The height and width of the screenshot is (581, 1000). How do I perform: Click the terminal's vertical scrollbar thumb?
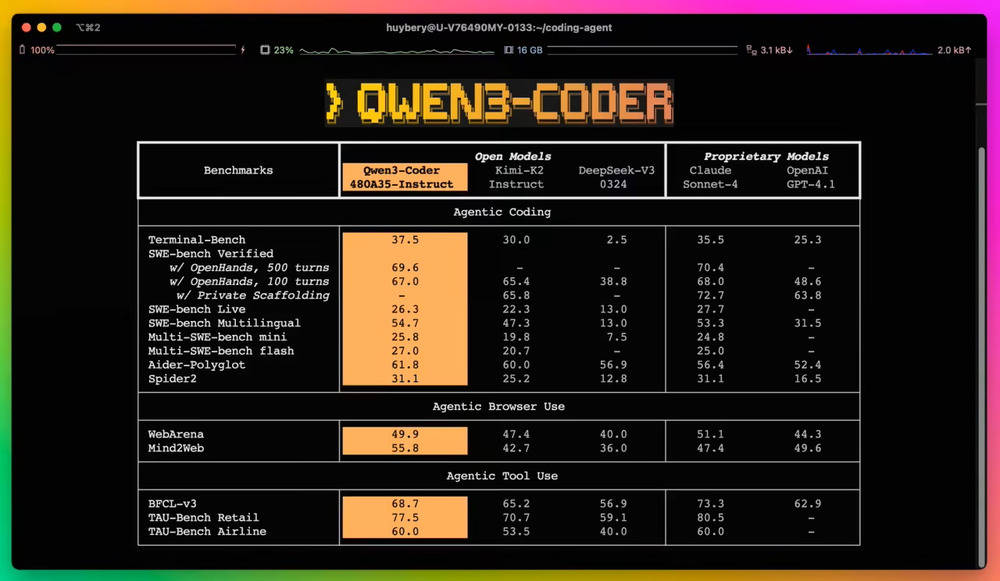point(982,357)
